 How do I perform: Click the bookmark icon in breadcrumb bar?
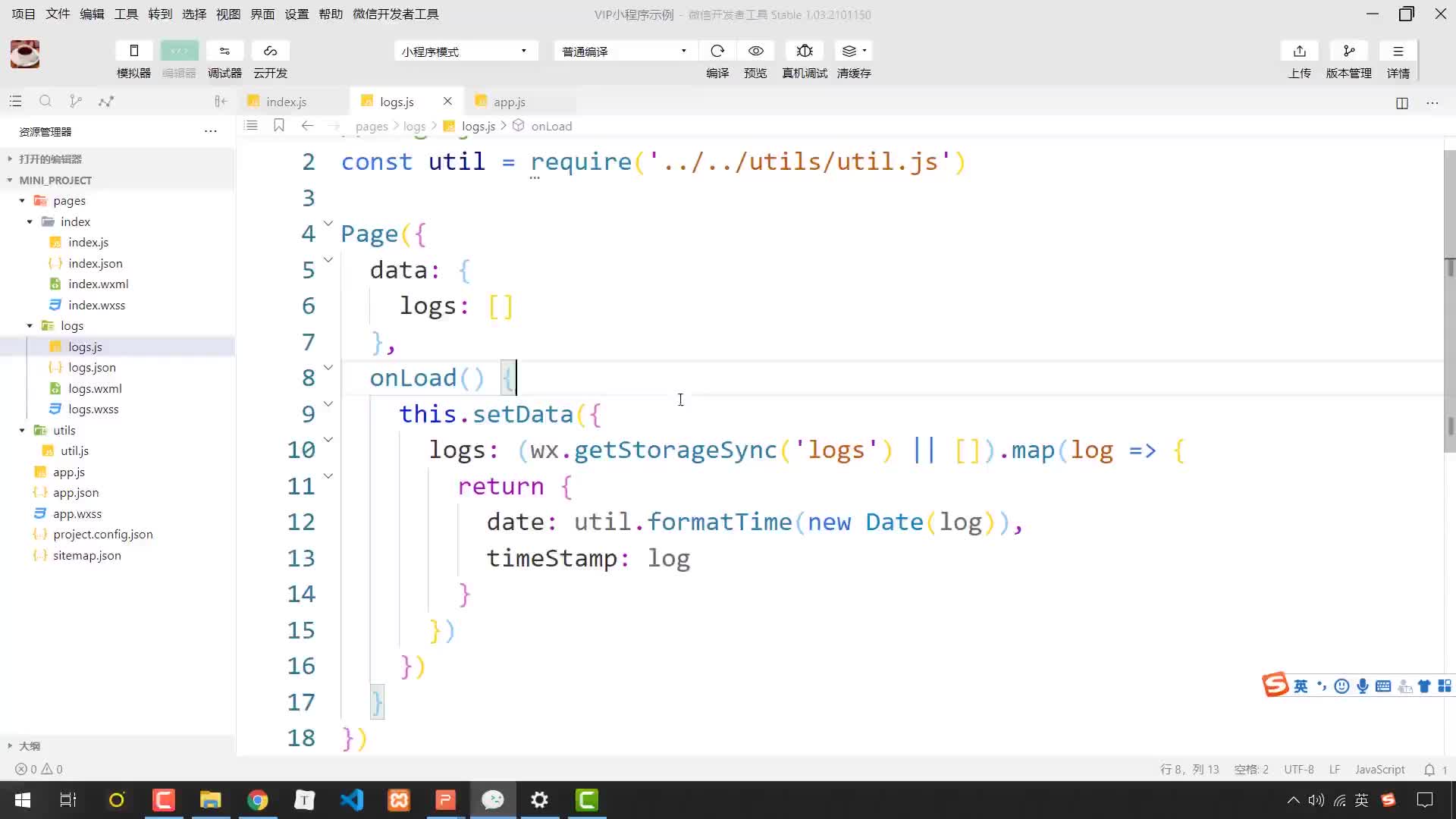point(279,125)
